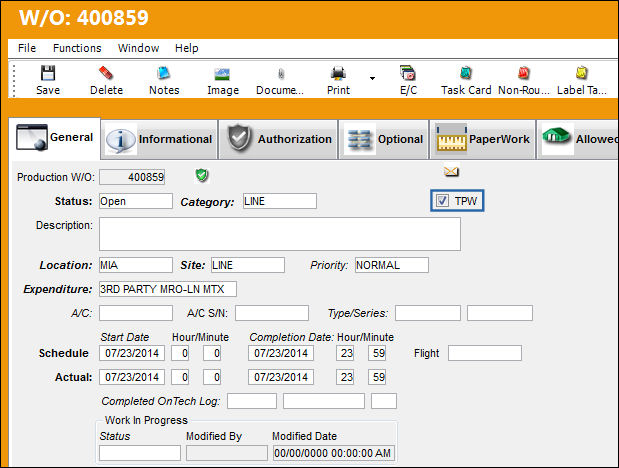Image resolution: width=619 pixels, height=468 pixels.
Task: Click the Schedule start minute field
Action: (x=212, y=353)
